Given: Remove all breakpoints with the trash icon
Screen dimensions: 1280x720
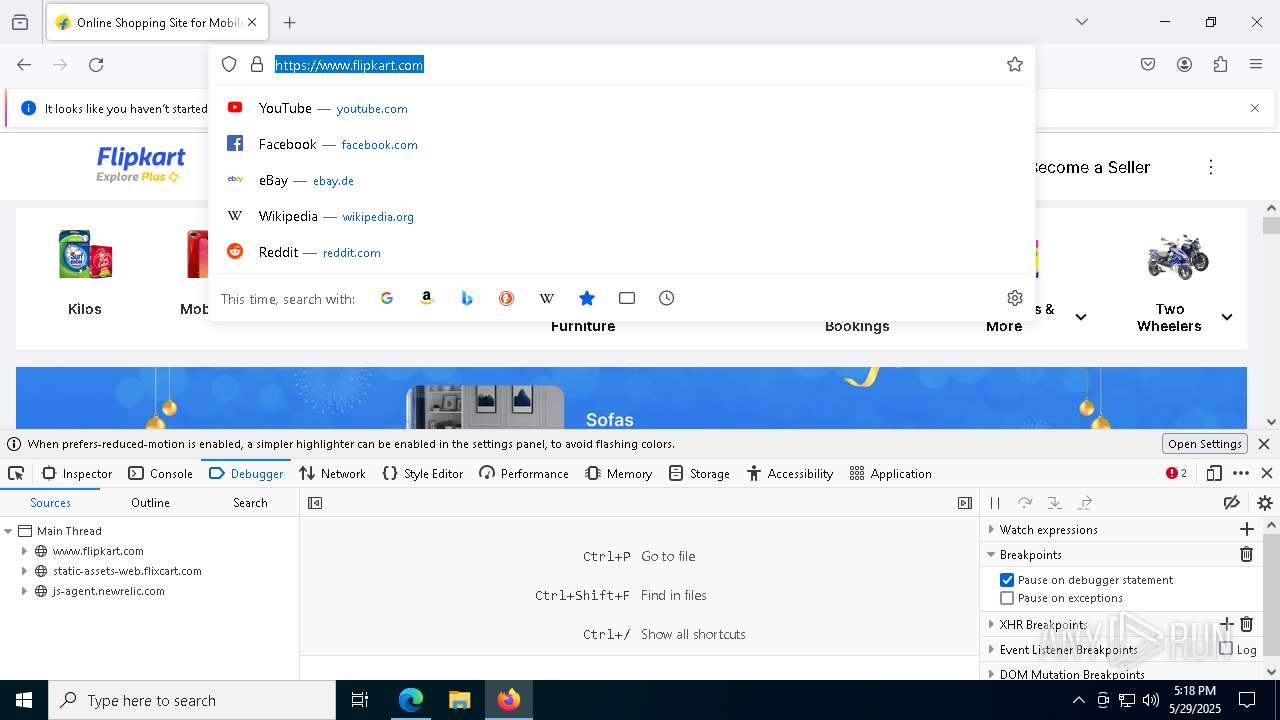Looking at the screenshot, I should pyautogui.click(x=1247, y=554).
